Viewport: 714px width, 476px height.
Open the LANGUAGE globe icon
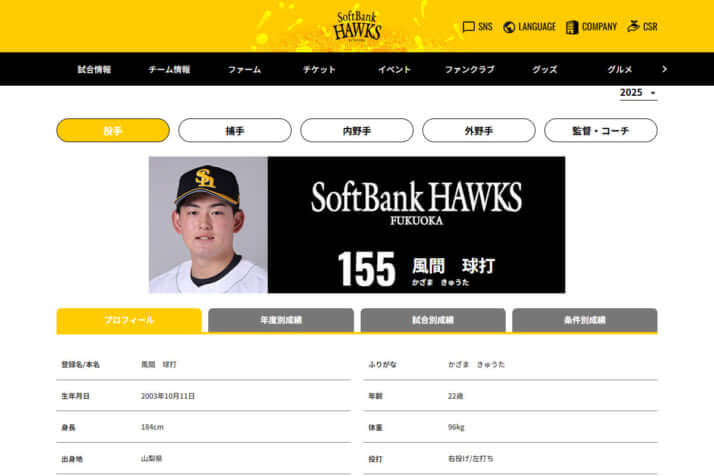tap(509, 27)
